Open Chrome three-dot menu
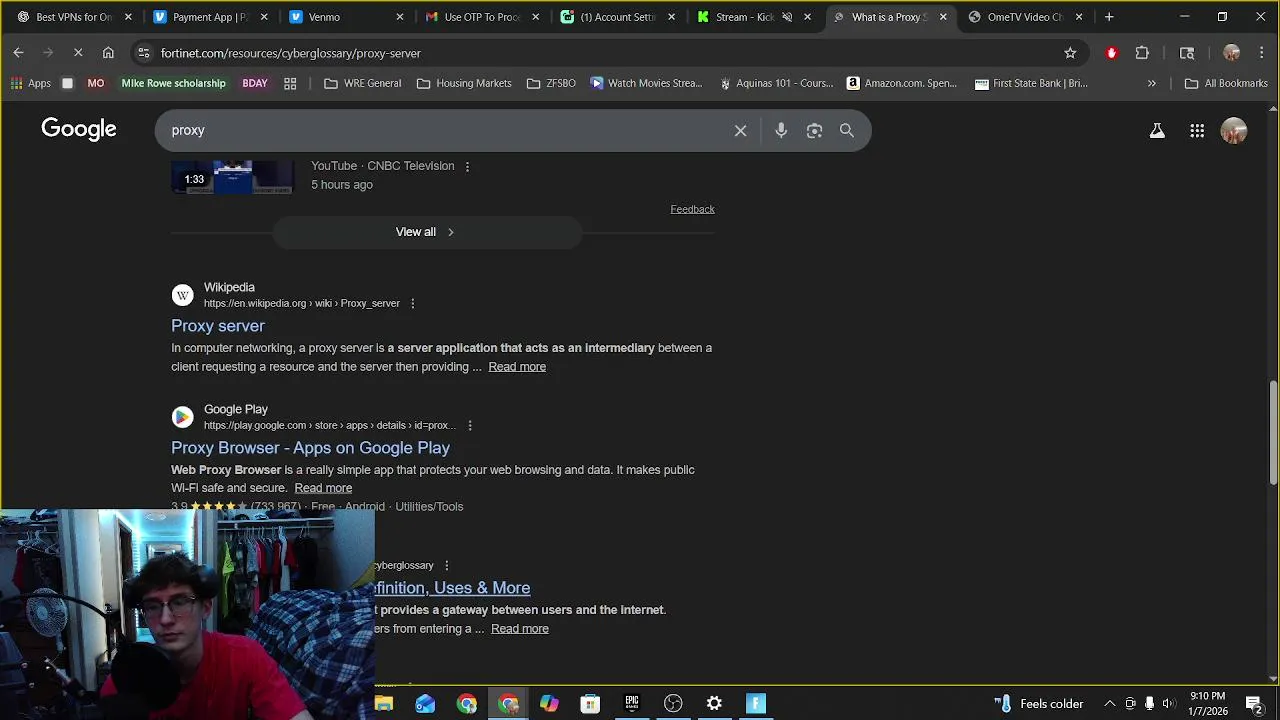Screen dimensions: 1280x720 (1261, 53)
